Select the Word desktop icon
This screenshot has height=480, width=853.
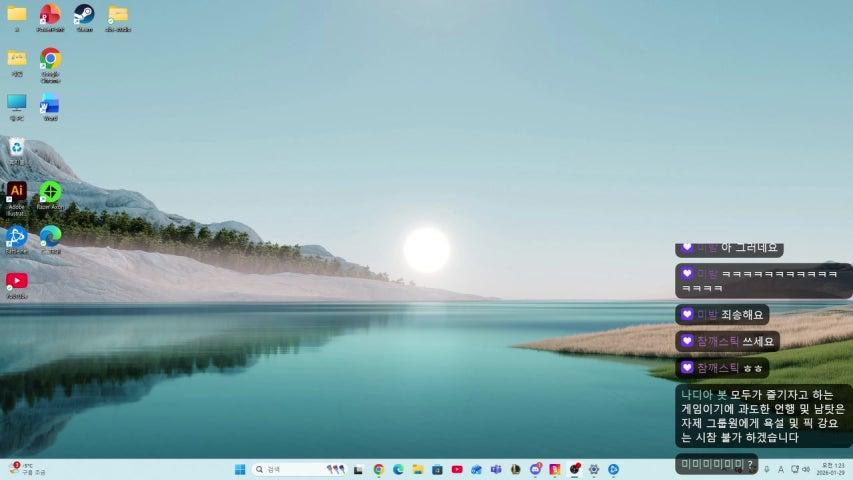coord(50,104)
